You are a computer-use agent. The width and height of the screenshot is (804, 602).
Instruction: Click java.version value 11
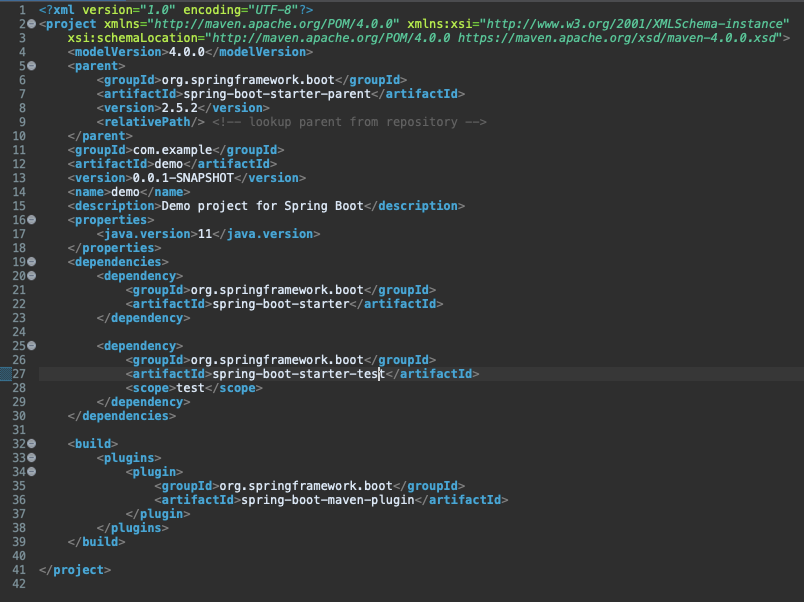(205, 234)
